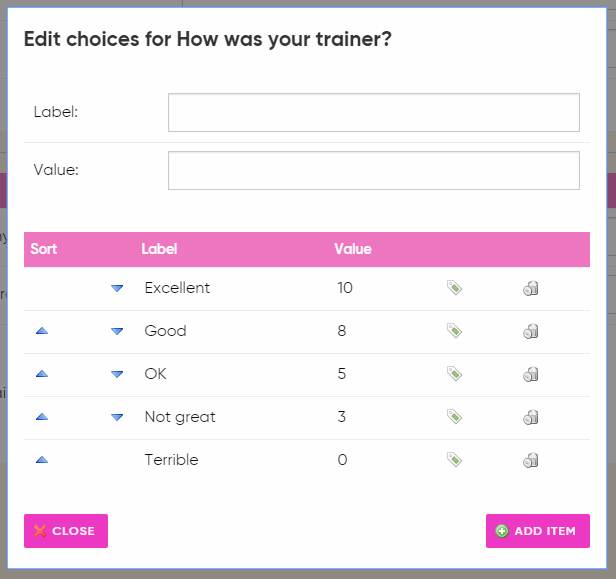Image resolution: width=616 pixels, height=579 pixels.
Task: Focus the Value text input field
Action: coord(373,170)
